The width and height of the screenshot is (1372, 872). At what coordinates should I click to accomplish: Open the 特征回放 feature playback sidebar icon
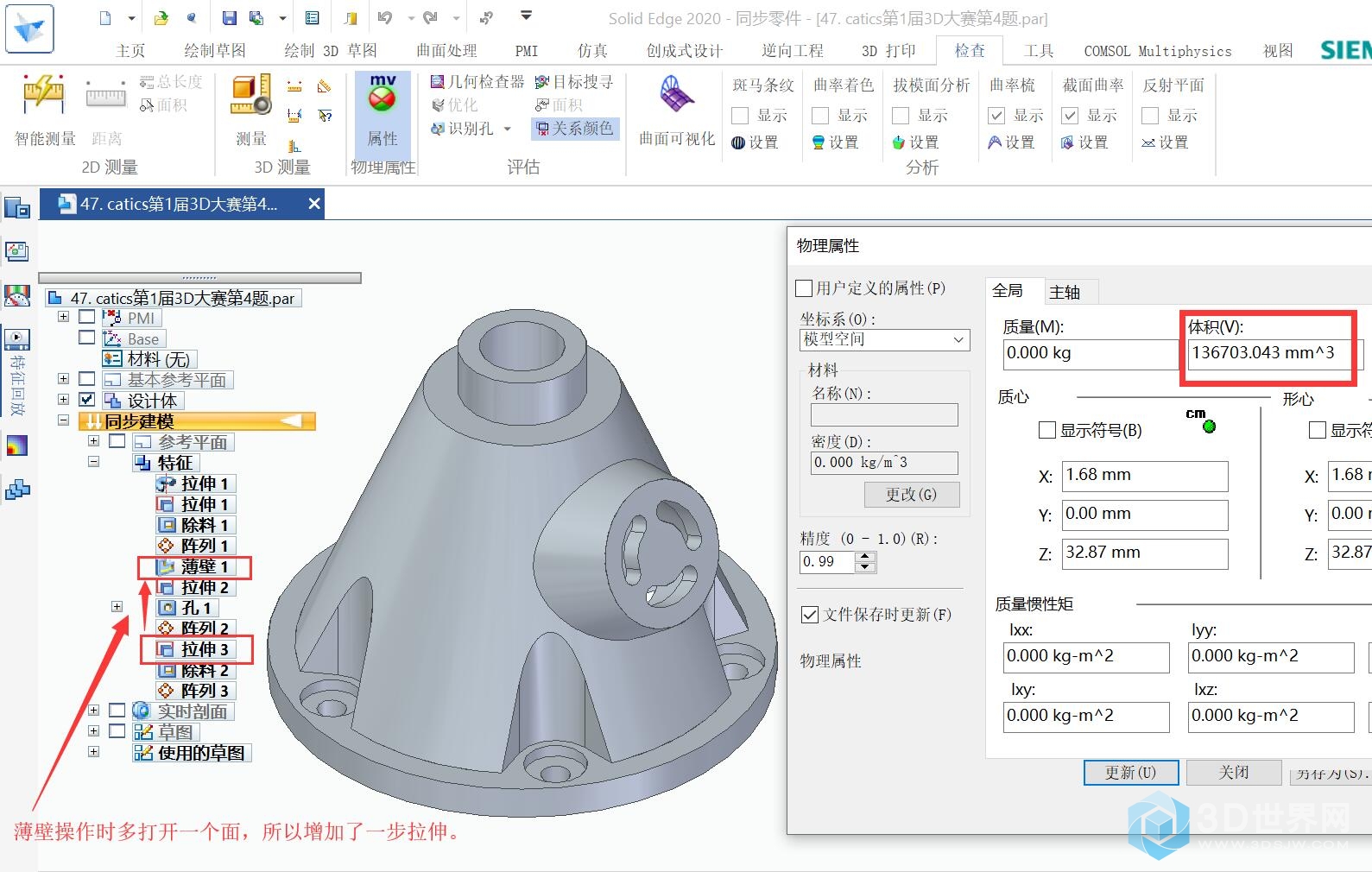[x=17, y=371]
